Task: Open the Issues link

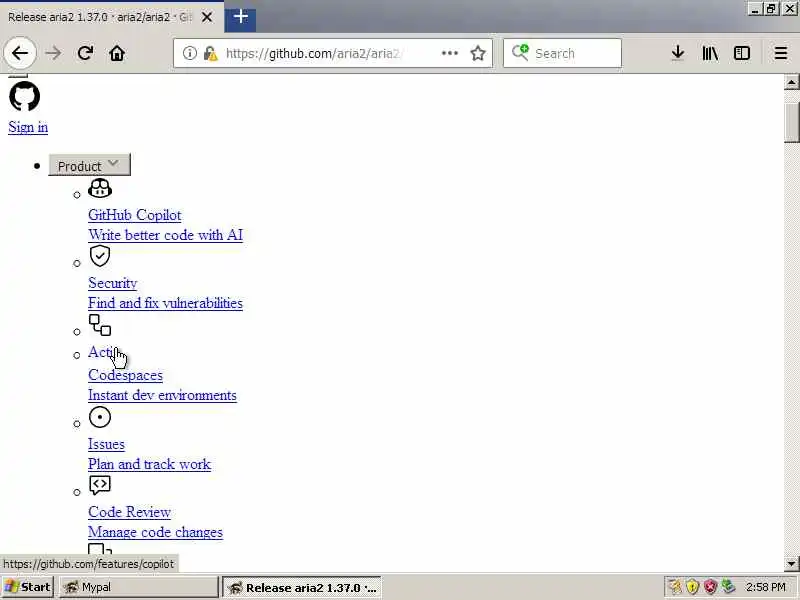Action: [106, 444]
